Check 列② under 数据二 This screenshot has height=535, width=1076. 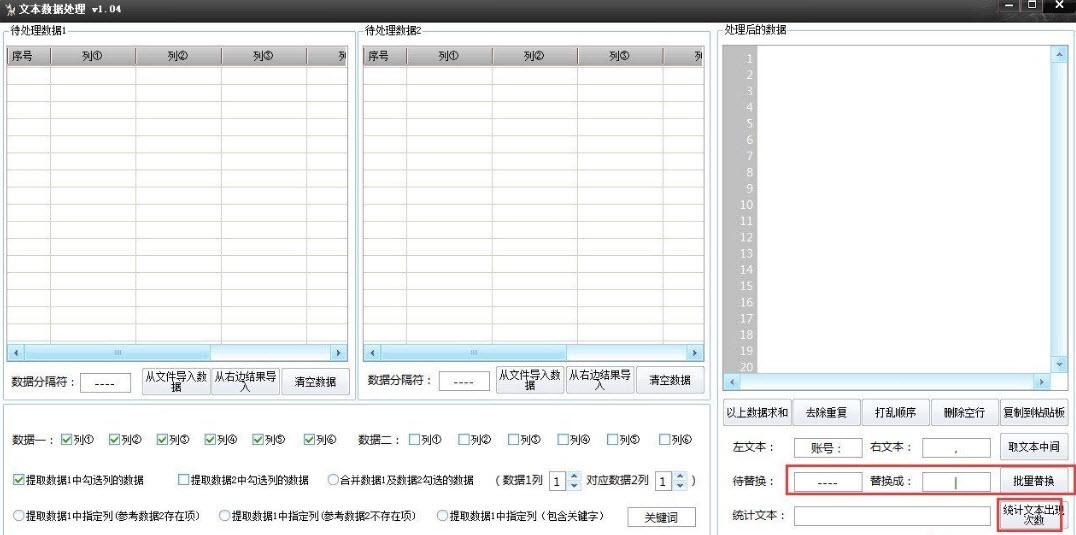(x=464, y=440)
